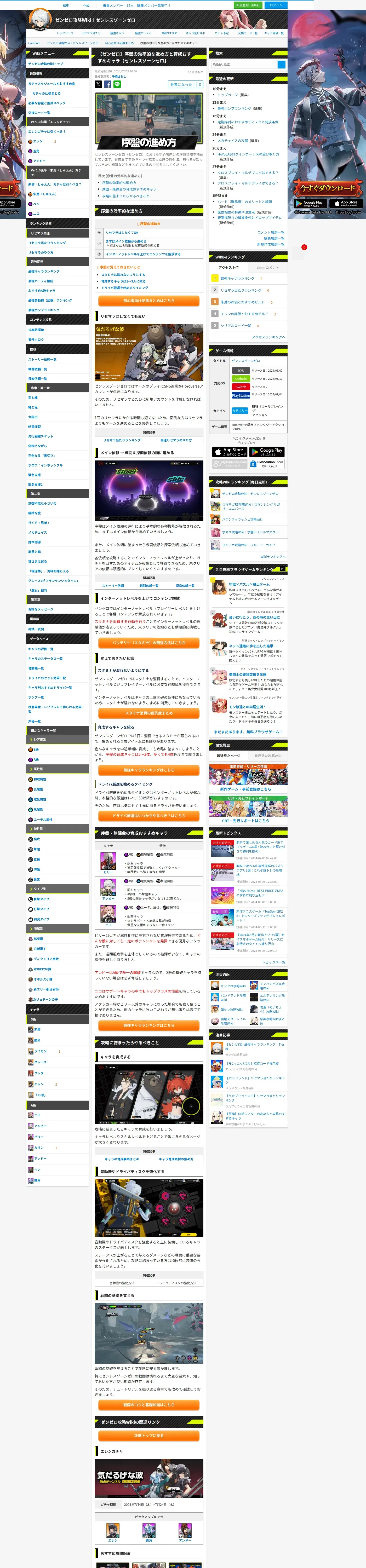Open 炎属性 attribute in left menu
366x1568 pixels.
[35, 789]
